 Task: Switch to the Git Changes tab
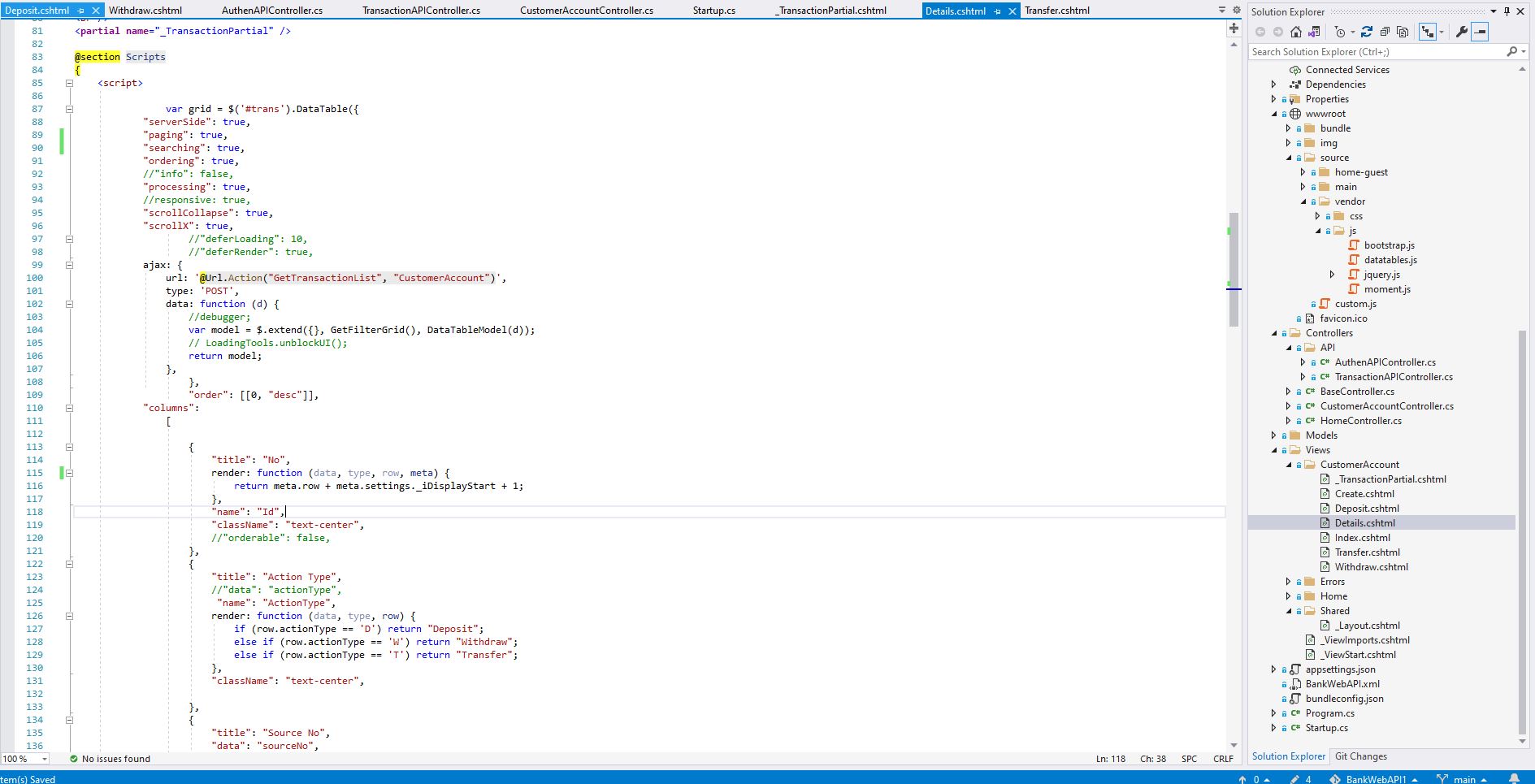(x=1361, y=756)
